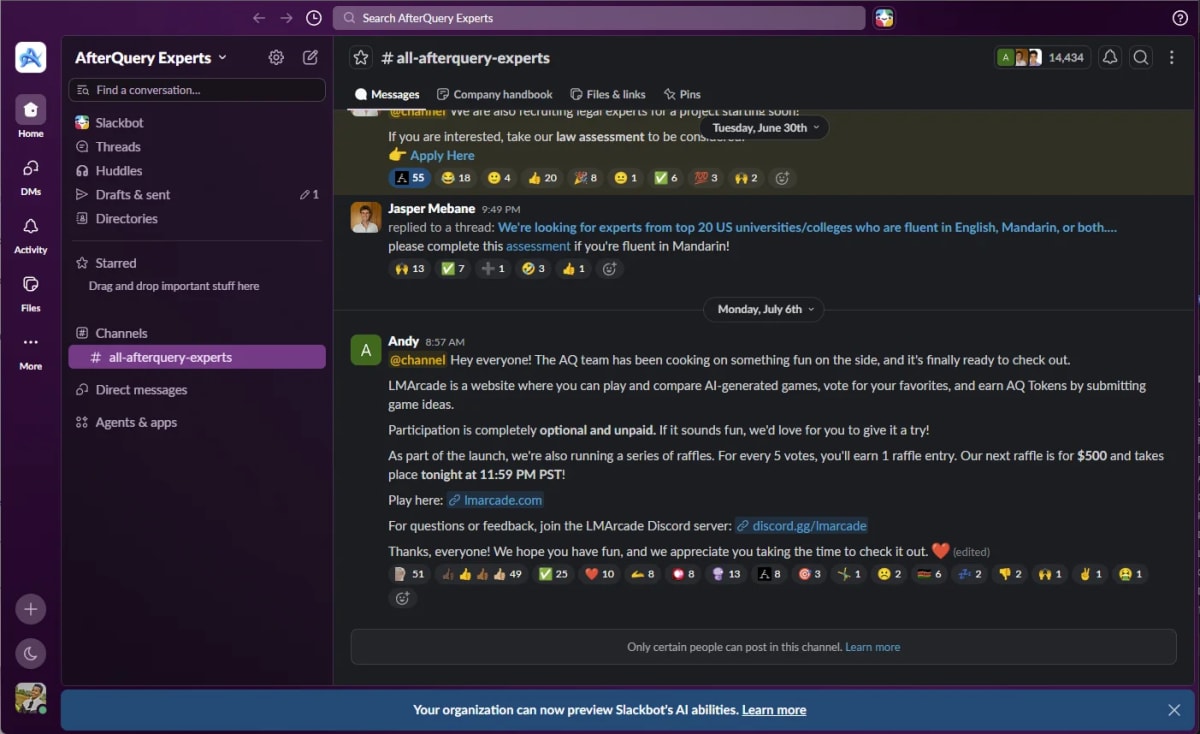The width and height of the screenshot is (1200, 734).
Task: Open the help question mark icon
Action: tap(1180, 18)
